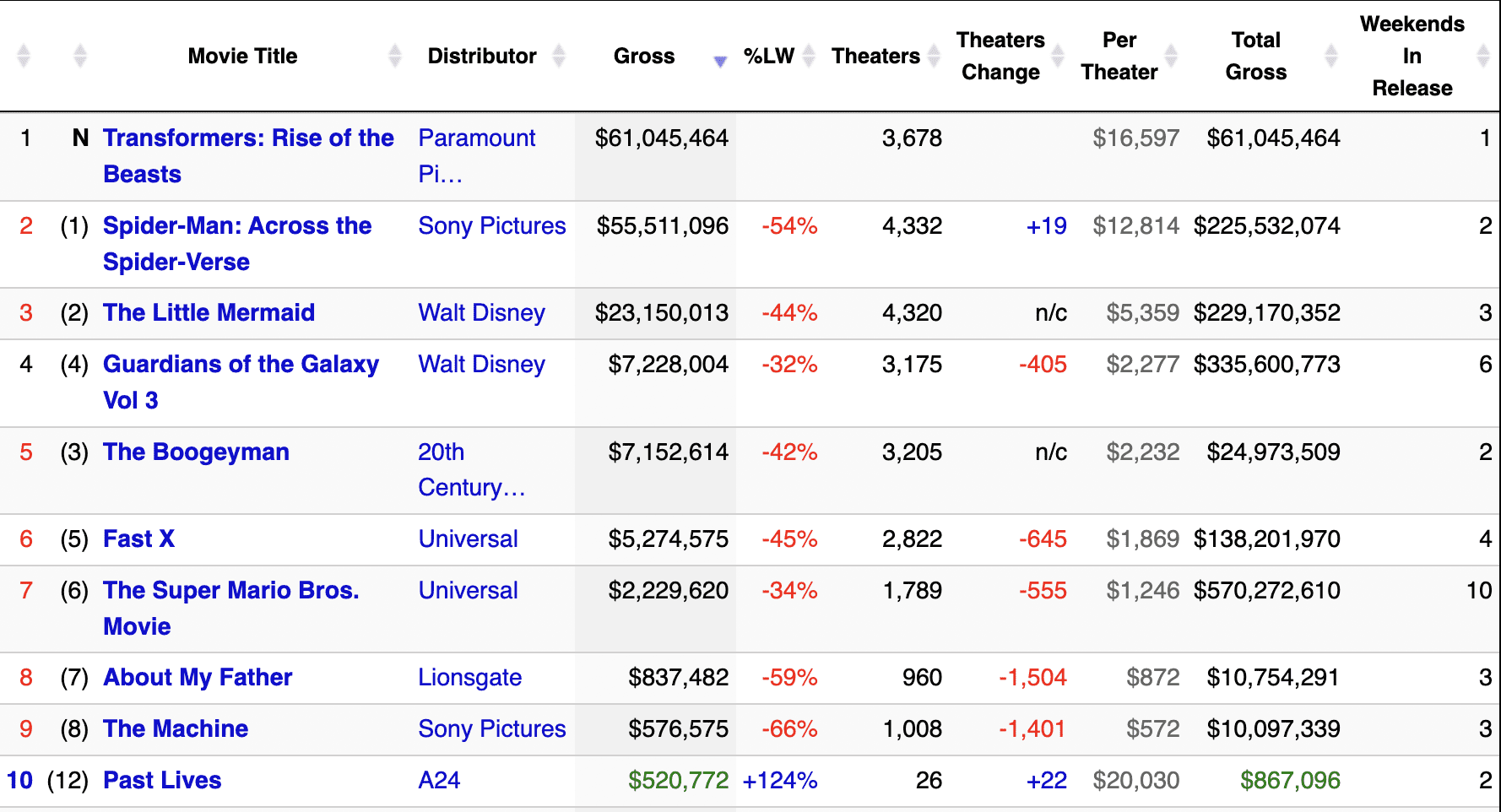Sort table by Movie Title header

[x=242, y=56]
